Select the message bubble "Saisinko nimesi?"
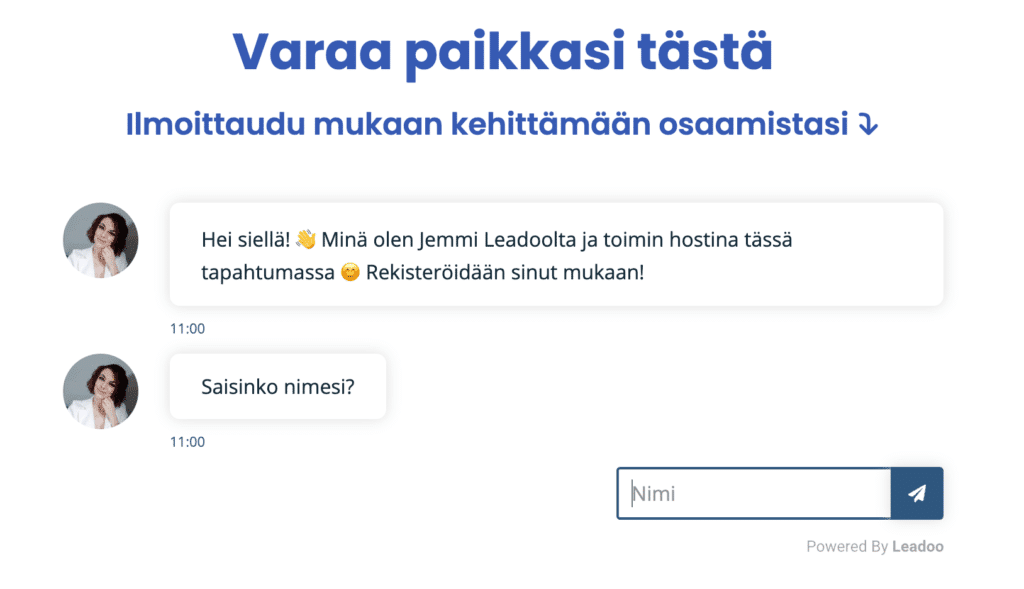Viewport: 1024px width, 589px height. click(x=277, y=386)
